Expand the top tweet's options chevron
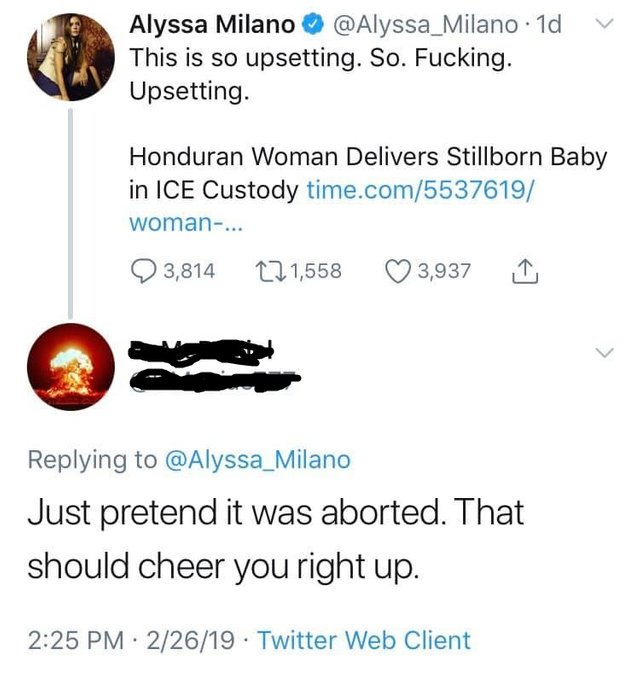The width and height of the screenshot is (640, 681). (x=602, y=25)
